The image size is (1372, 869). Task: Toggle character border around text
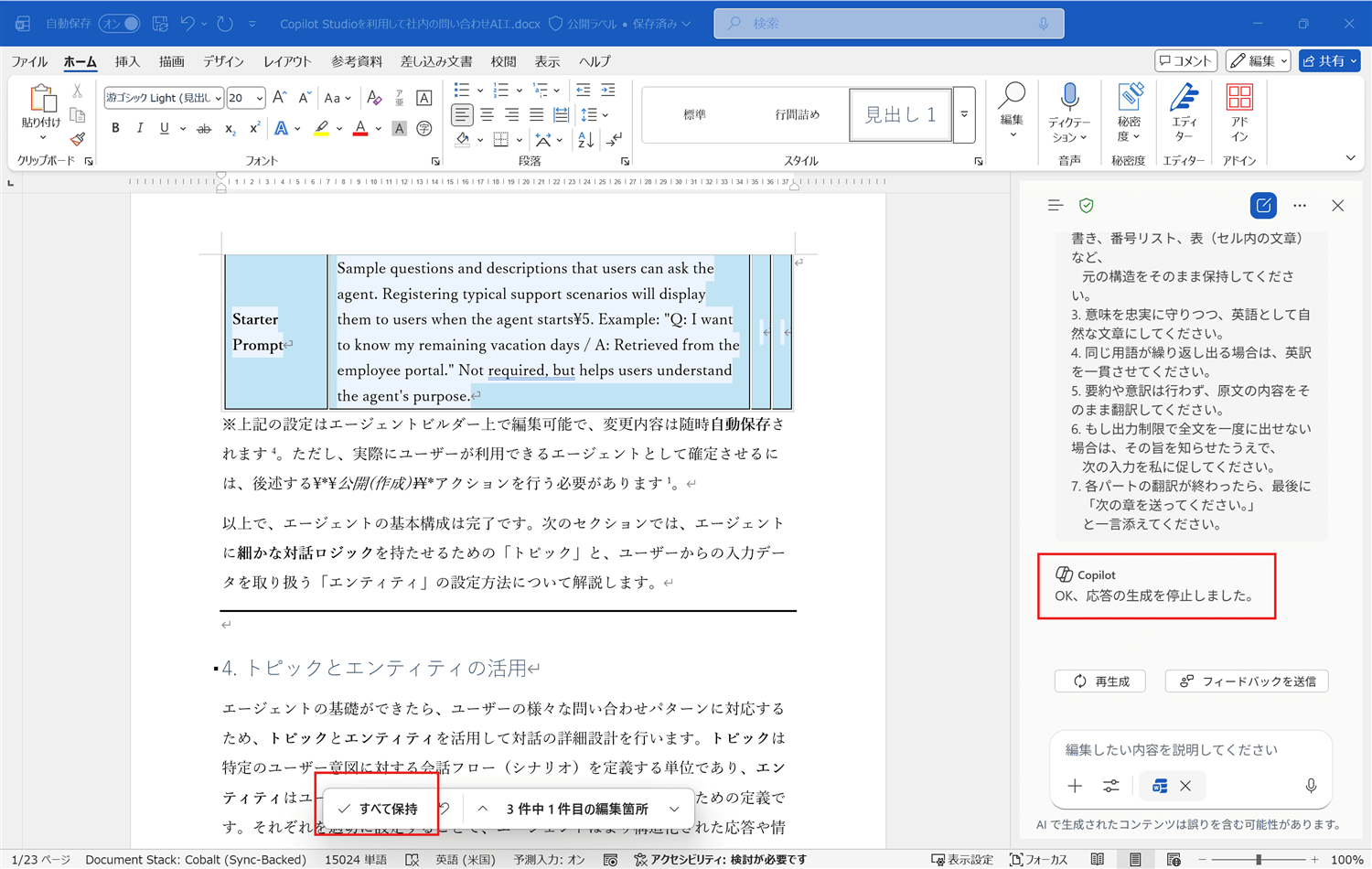(x=424, y=98)
